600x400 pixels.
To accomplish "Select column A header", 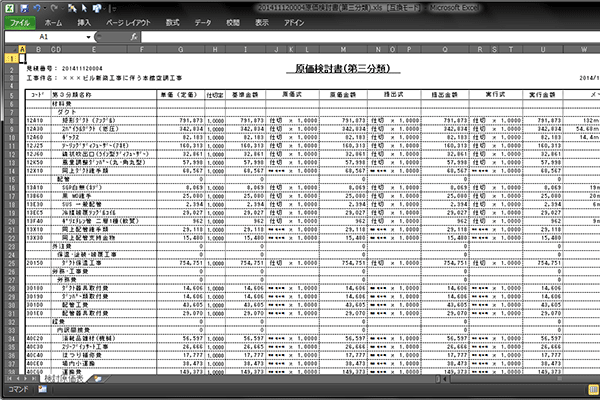I will click(x=22, y=49).
